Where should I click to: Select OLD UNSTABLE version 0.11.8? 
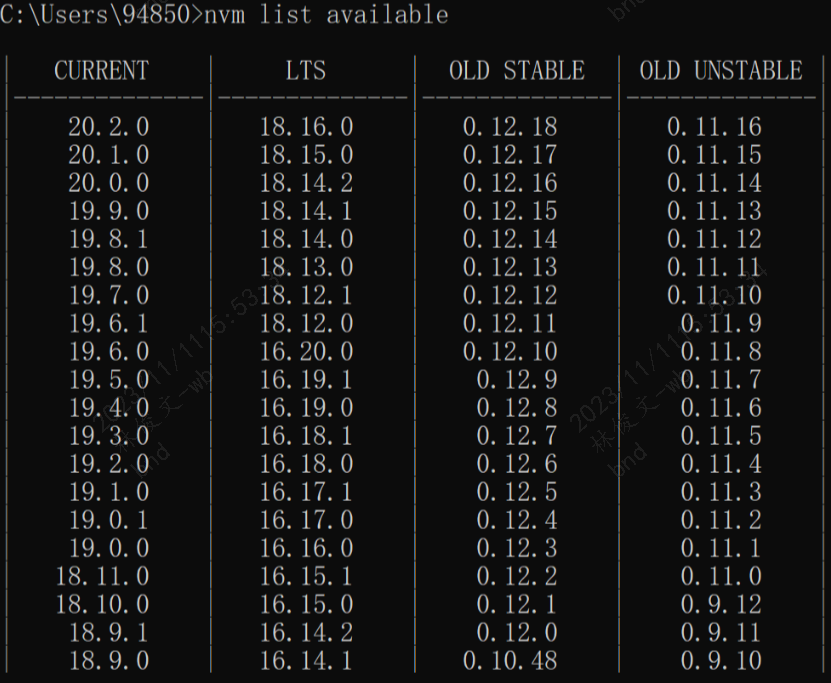(x=721, y=352)
